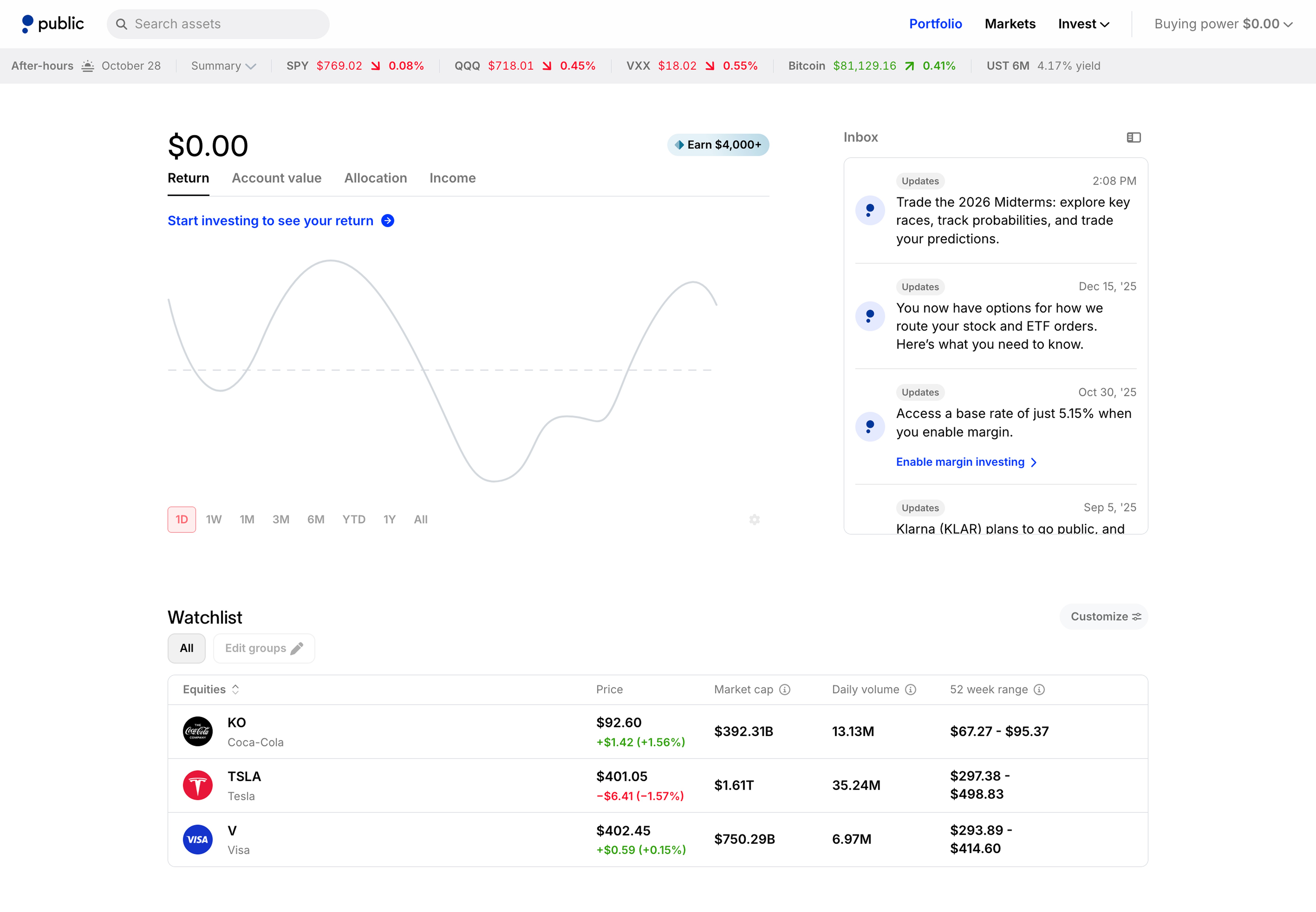The width and height of the screenshot is (1316, 912).
Task: Click the order routing update avatar icon
Action: pos(870,316)
